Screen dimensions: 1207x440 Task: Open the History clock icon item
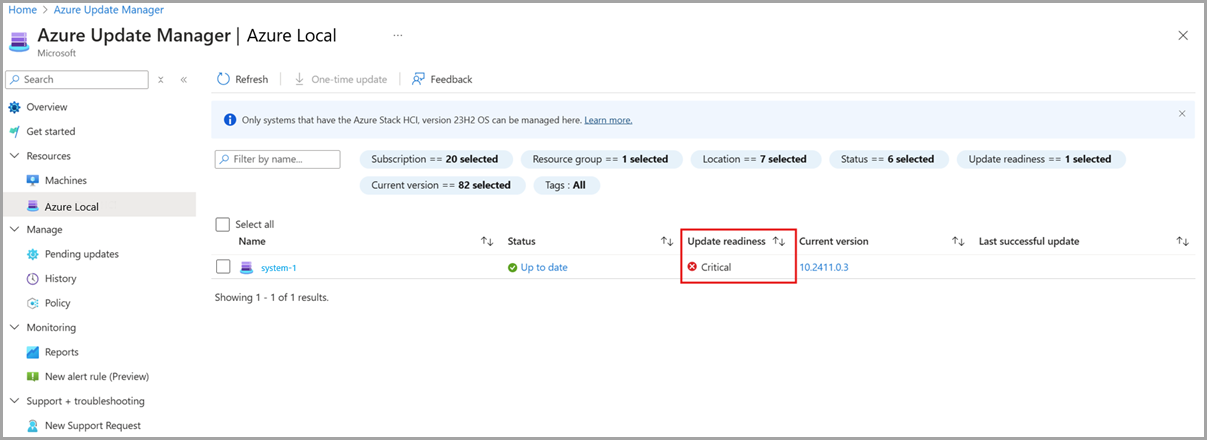click(x=33, y=278)
